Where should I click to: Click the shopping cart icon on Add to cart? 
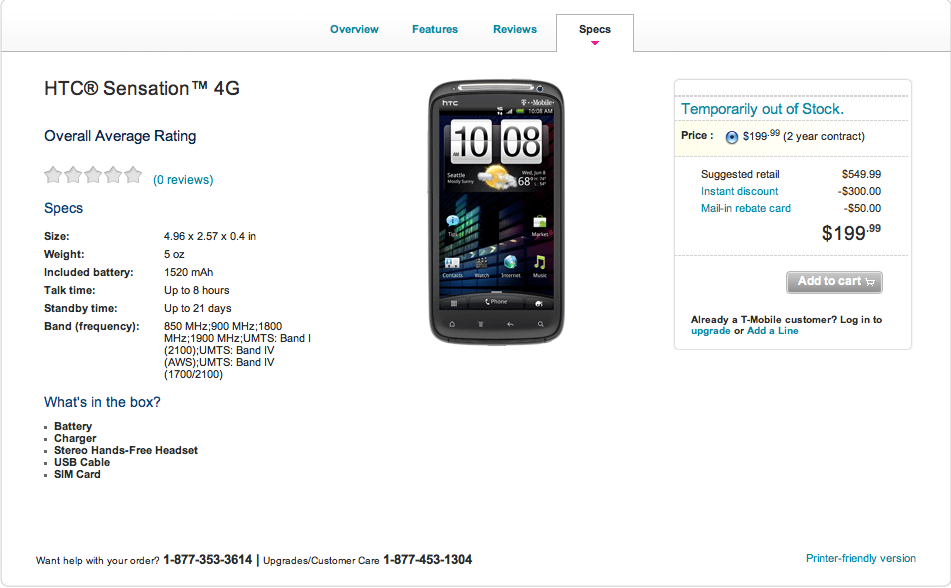coord(870,282)
